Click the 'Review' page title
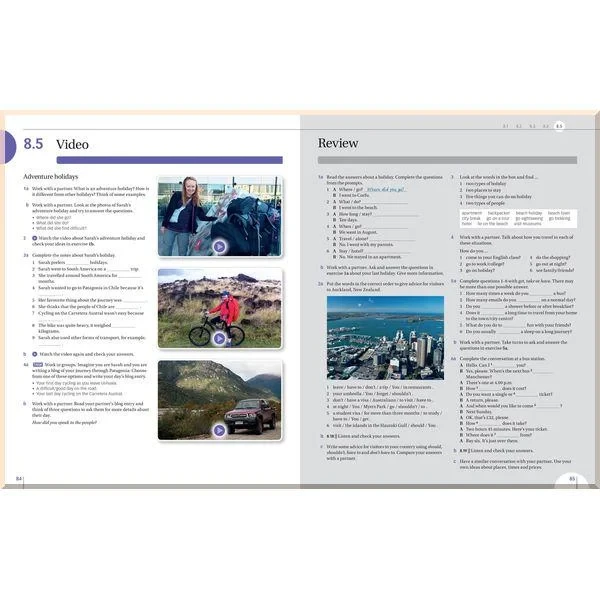 pos(338,143)
